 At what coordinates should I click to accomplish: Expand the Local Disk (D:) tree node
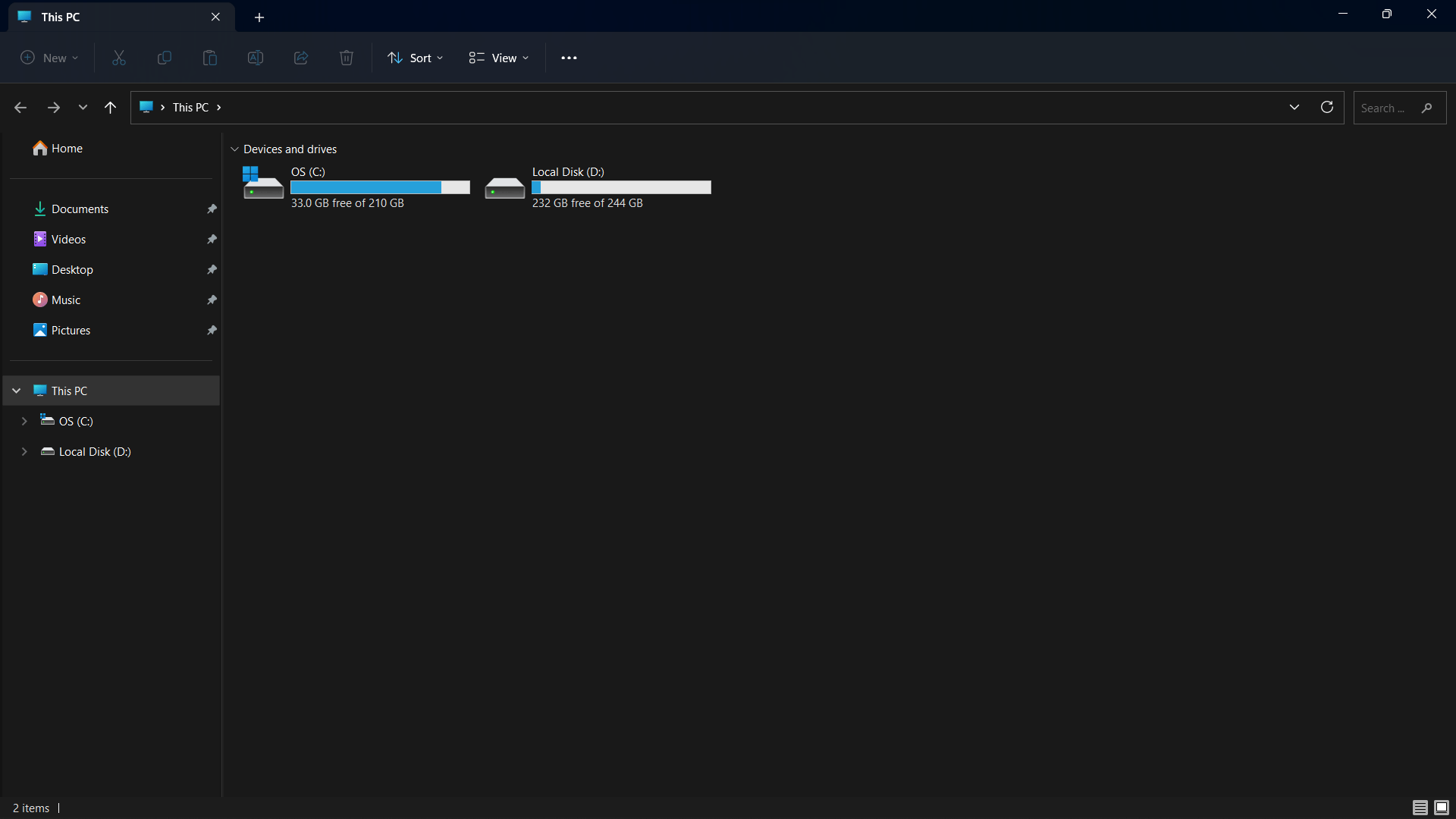(x=24, y=451)
